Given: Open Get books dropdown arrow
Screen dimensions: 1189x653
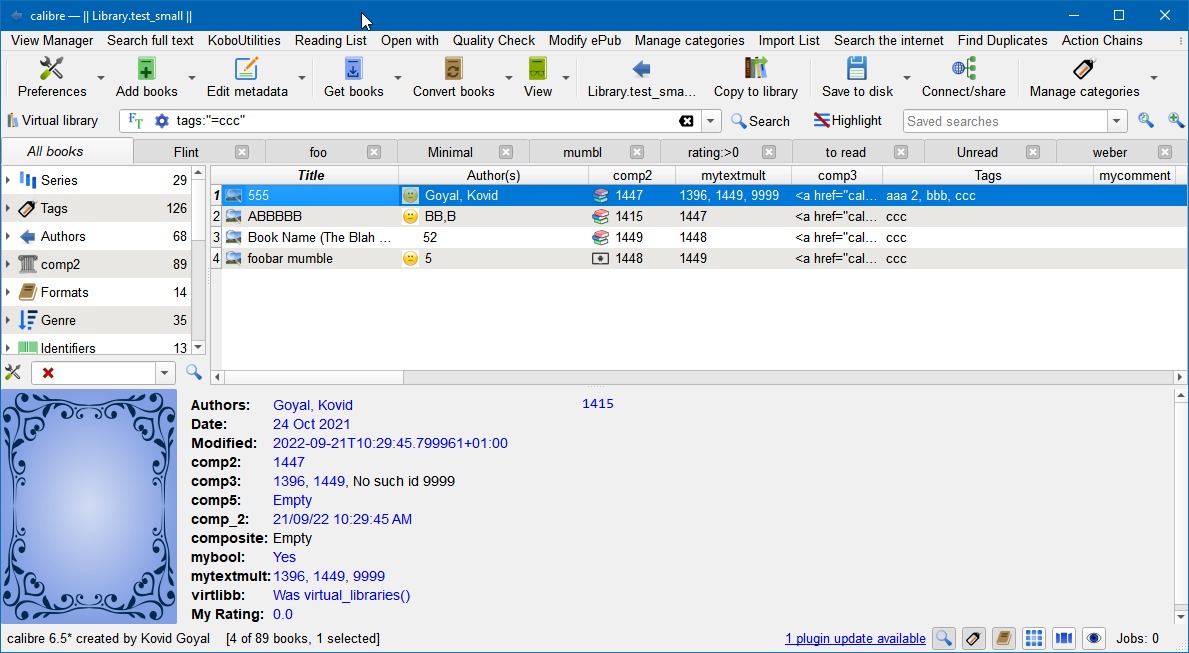Looking at the screenshot, I should [x=398, y=77].
